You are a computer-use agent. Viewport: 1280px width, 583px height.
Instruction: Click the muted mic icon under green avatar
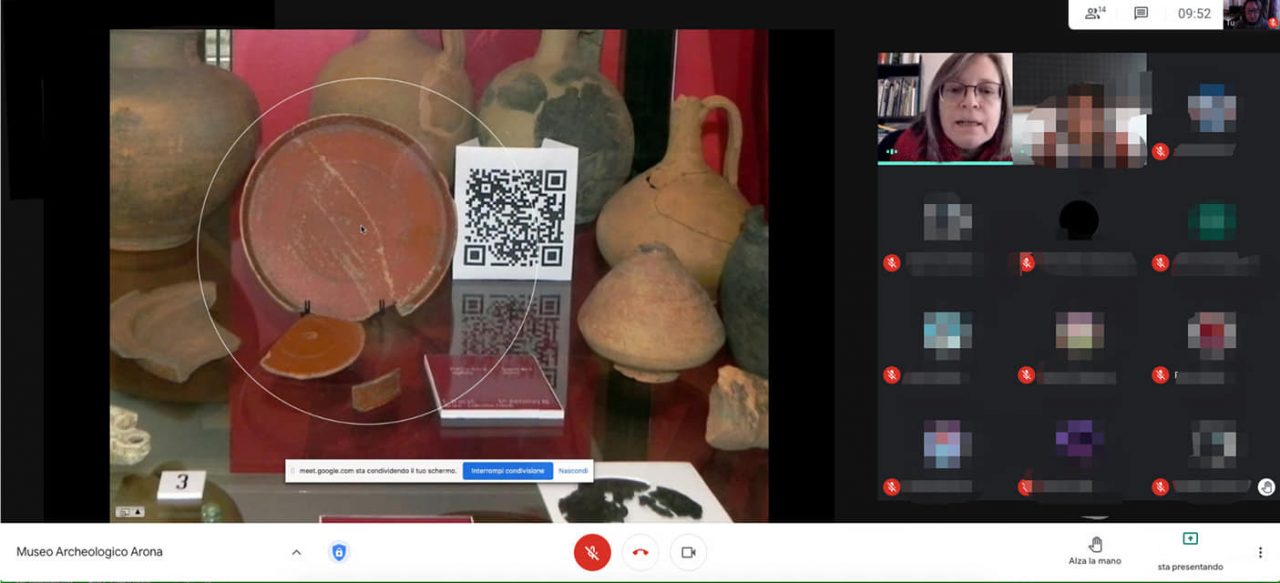[x=1160, y=263]
